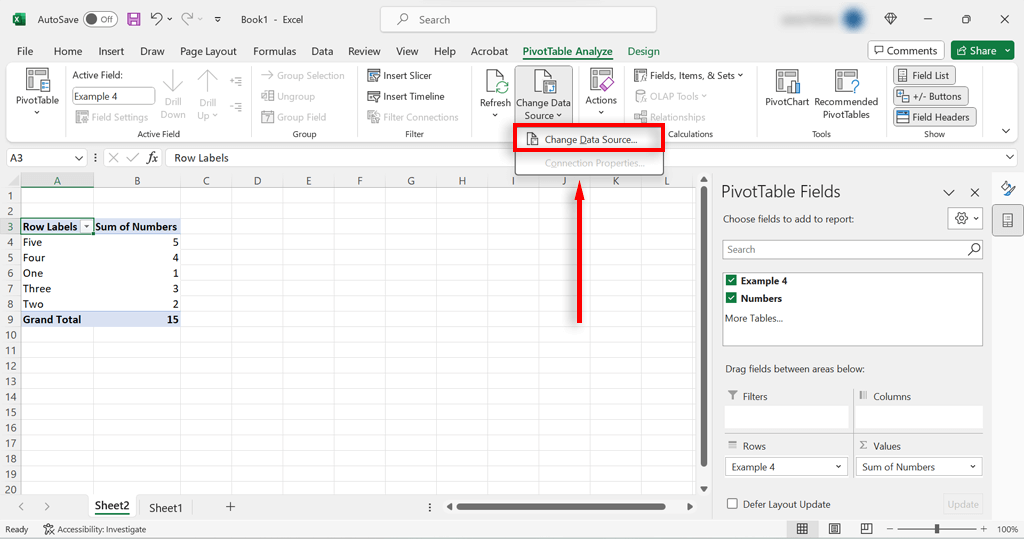Close the PivotTable Fields pane
Screen dimensions: 1024x539
pos(974,192)
